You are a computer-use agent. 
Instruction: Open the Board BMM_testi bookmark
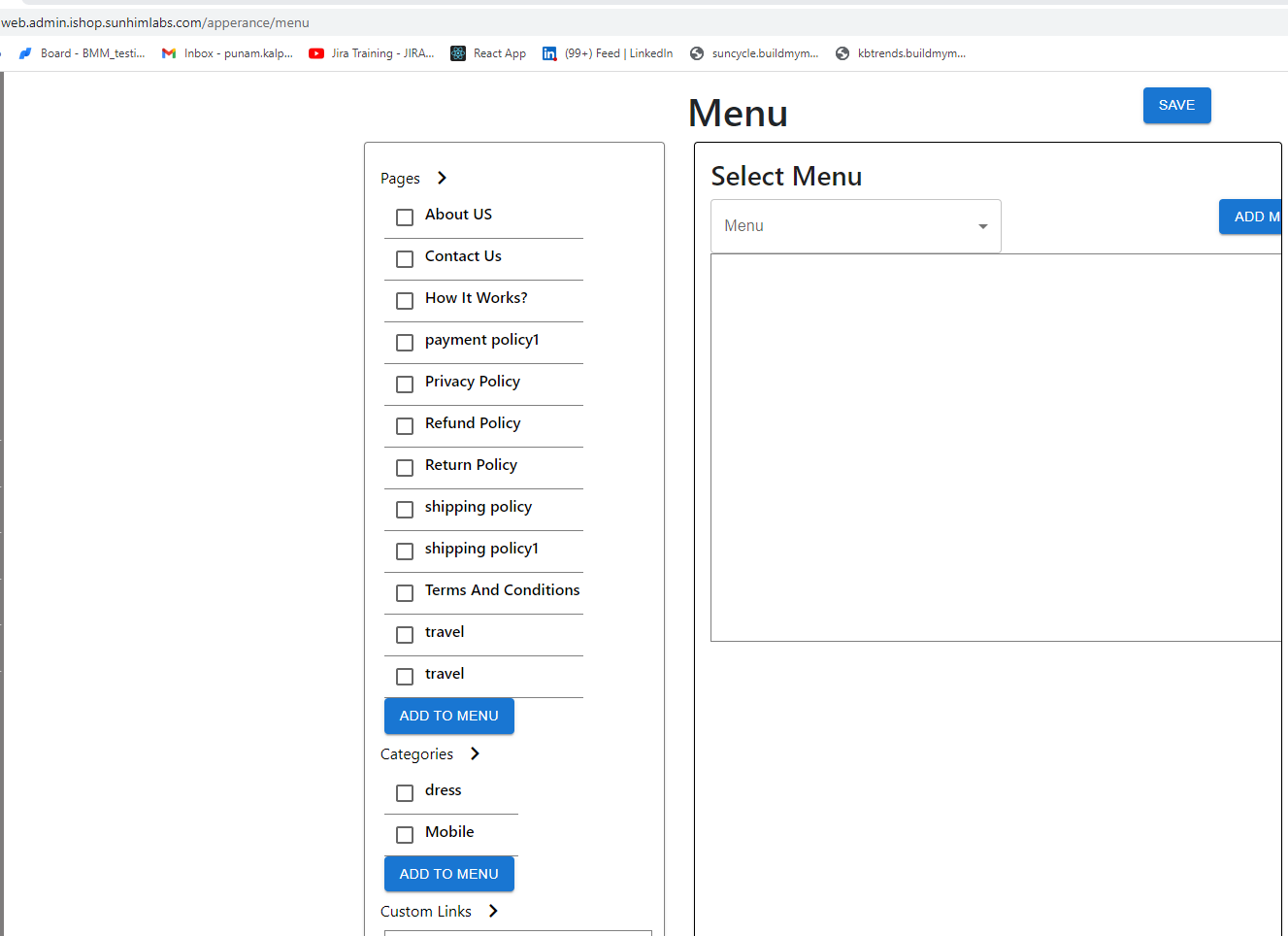click(x=82, y=53)
